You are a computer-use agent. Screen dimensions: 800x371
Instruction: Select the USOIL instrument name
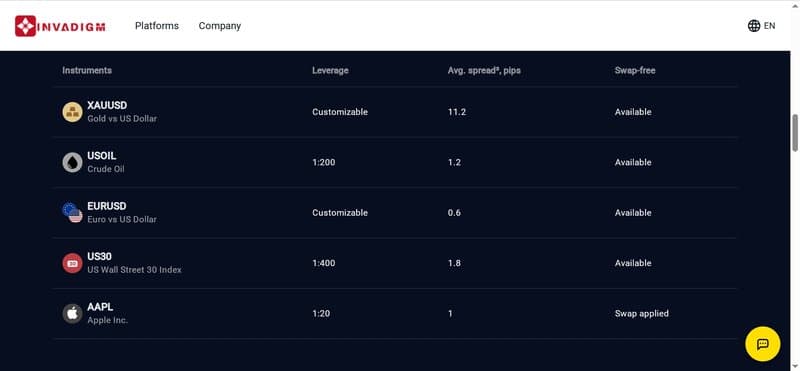pos(102,156)
